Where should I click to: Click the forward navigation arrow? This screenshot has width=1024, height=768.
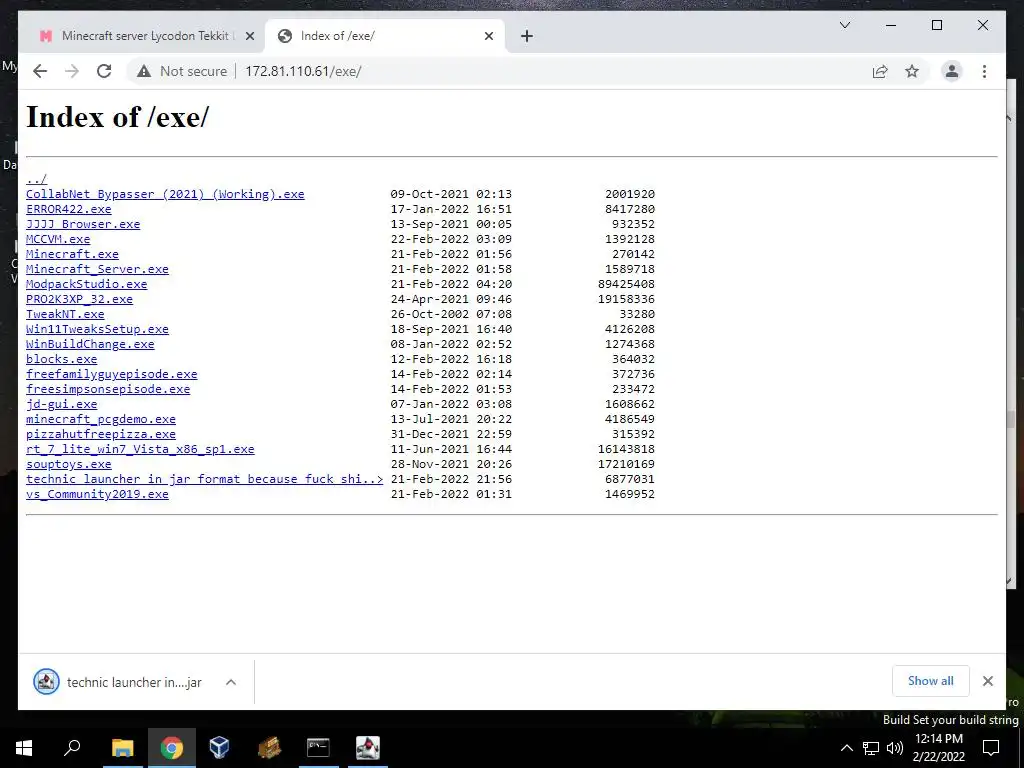pos(72,71)
